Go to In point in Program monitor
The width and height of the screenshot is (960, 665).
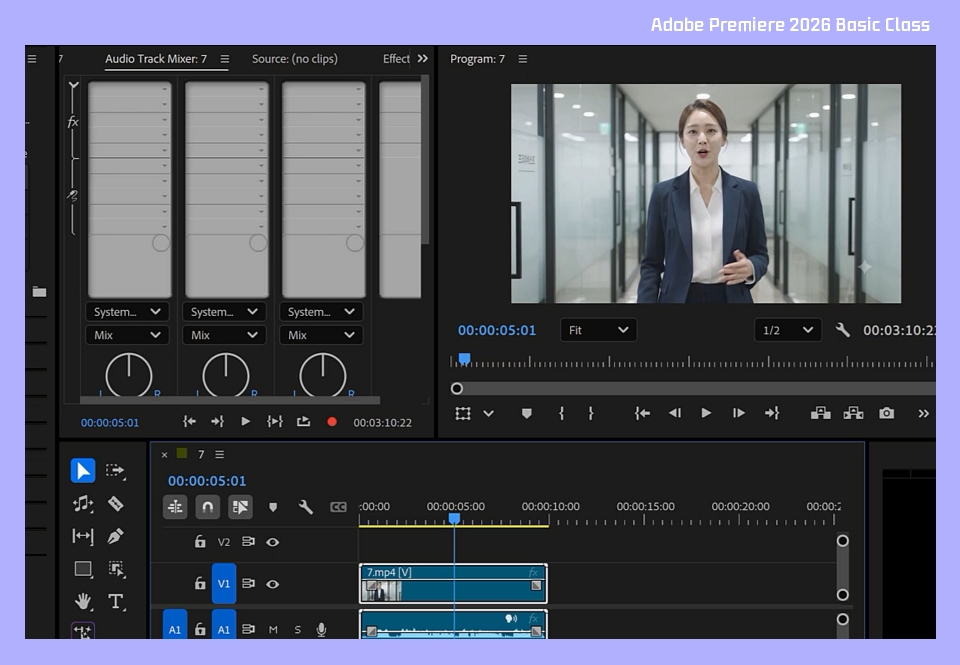coord(642,413)
